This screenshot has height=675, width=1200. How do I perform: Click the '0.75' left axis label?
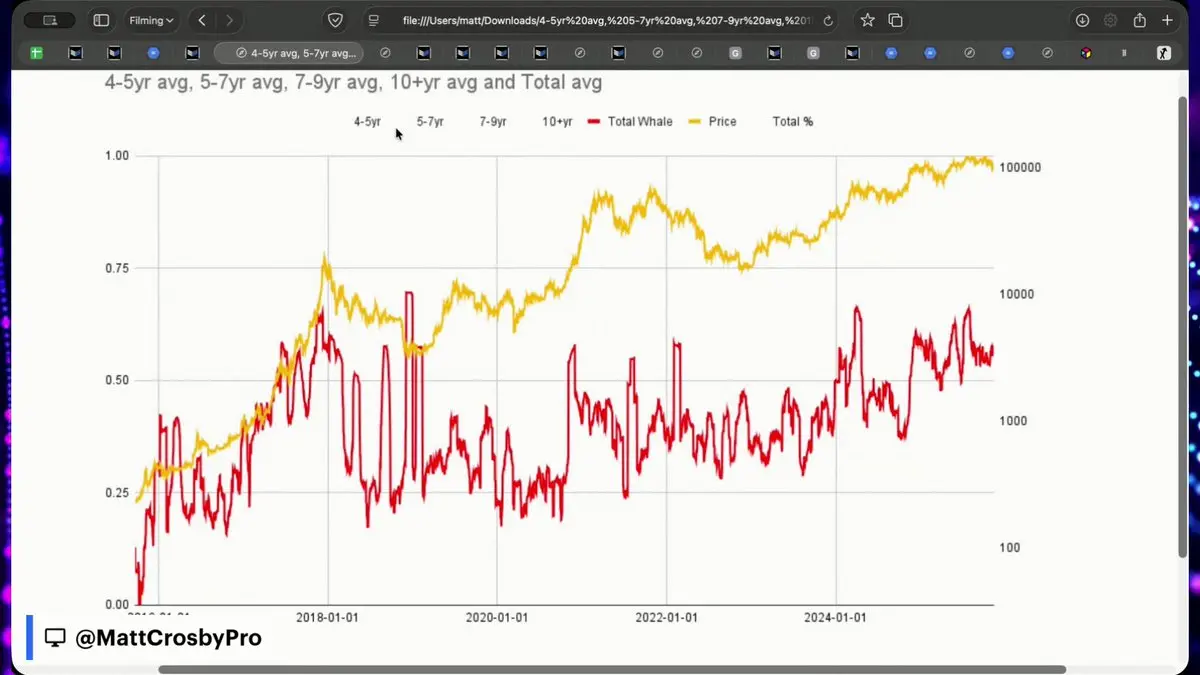click(x=117, y=268)
